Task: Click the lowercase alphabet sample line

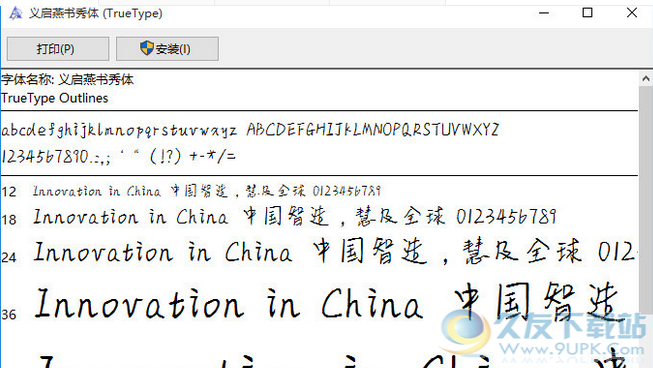Action: point(119,130)
